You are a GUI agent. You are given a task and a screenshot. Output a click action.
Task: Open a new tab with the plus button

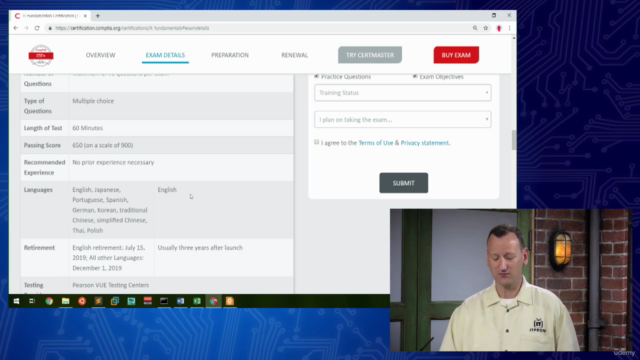(x=98, y=16)
